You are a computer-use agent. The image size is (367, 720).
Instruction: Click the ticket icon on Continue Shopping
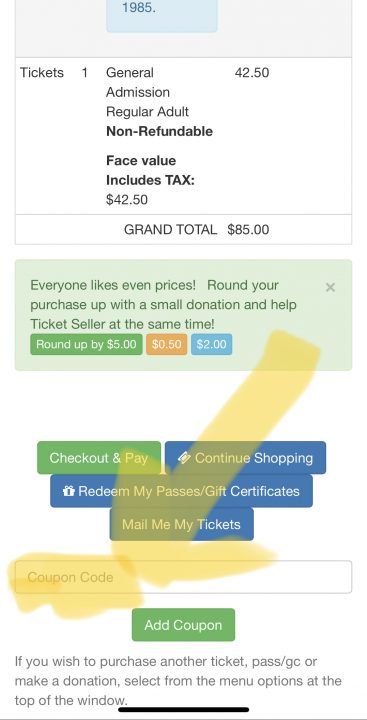(185, 458)
